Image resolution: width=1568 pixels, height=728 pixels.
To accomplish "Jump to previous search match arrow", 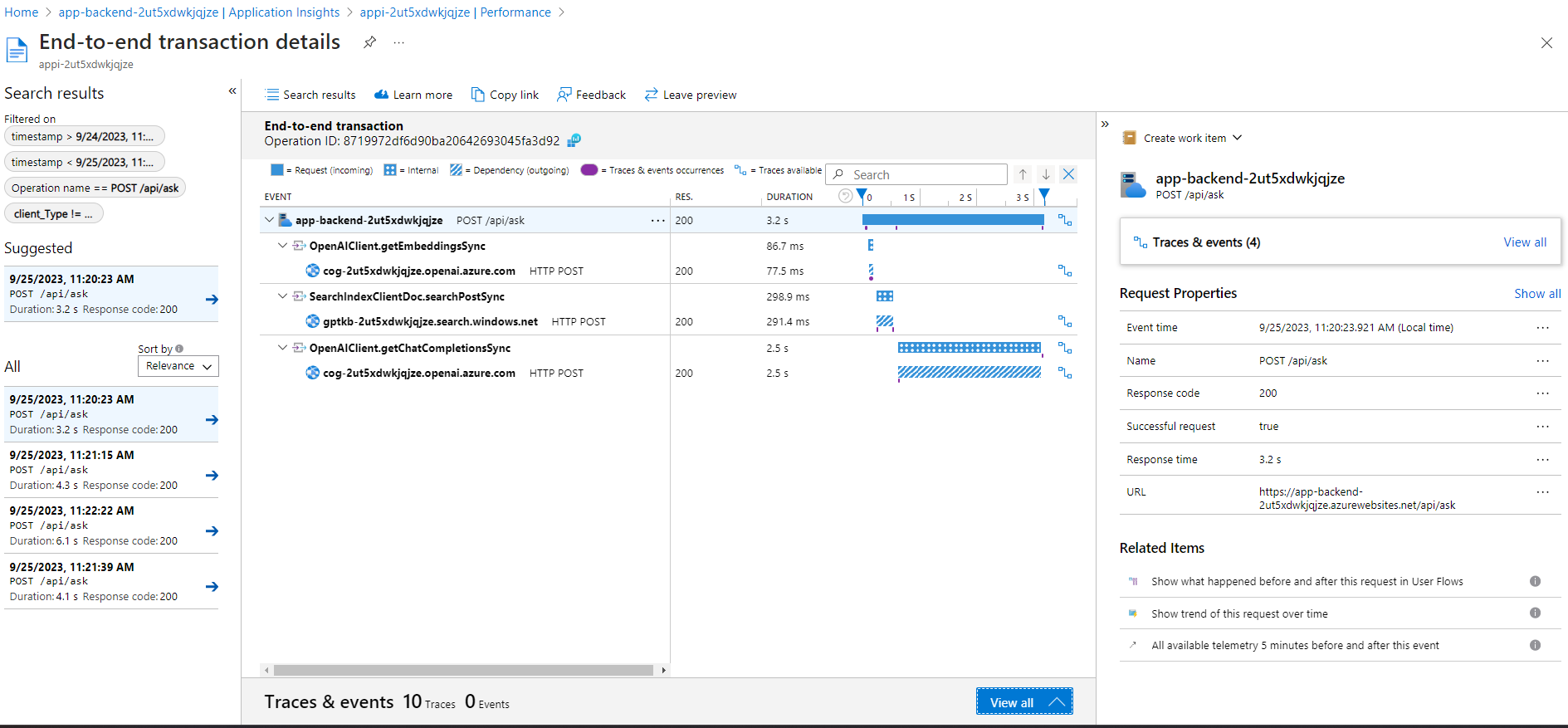I will coord(1023,174).
